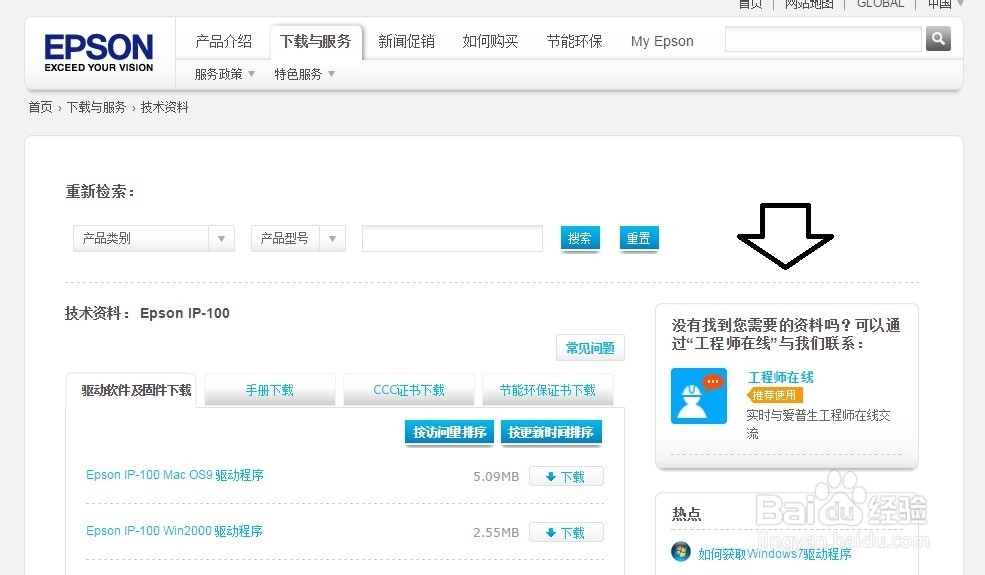Image resolution: width=985 pixels, height=575 pixels.
Task: Click GLOBAL in the top bar
Action: point(880,4)
